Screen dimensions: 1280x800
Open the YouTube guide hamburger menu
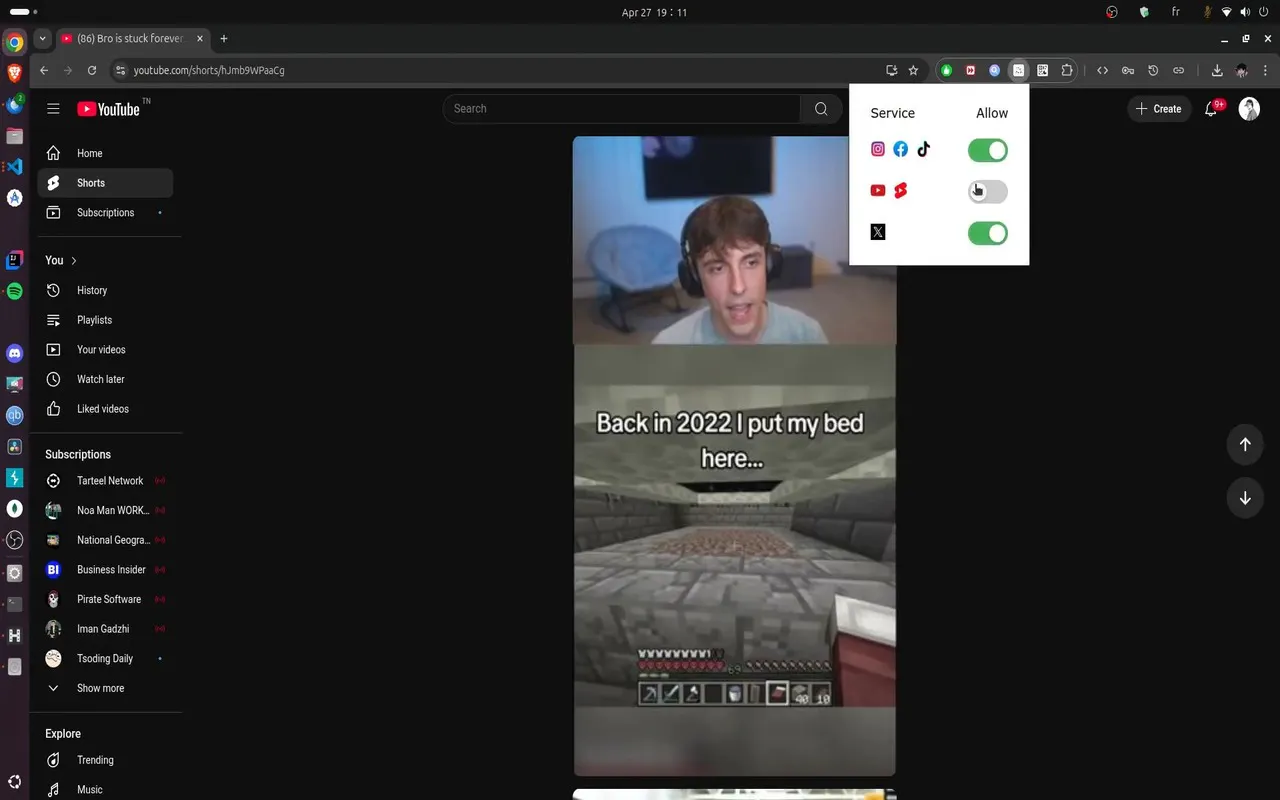tap(53, 109)
